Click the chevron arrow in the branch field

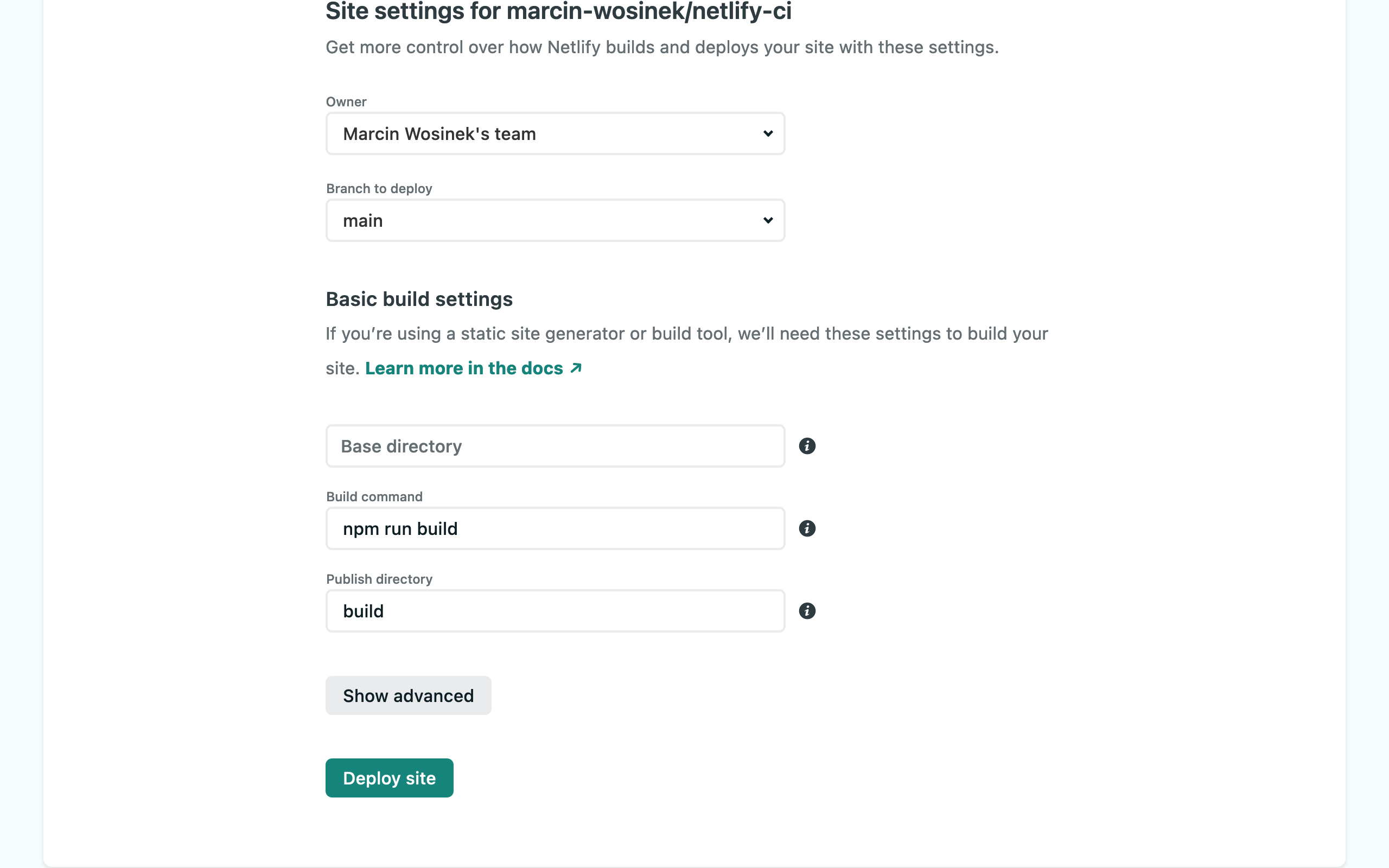[768, 220]
